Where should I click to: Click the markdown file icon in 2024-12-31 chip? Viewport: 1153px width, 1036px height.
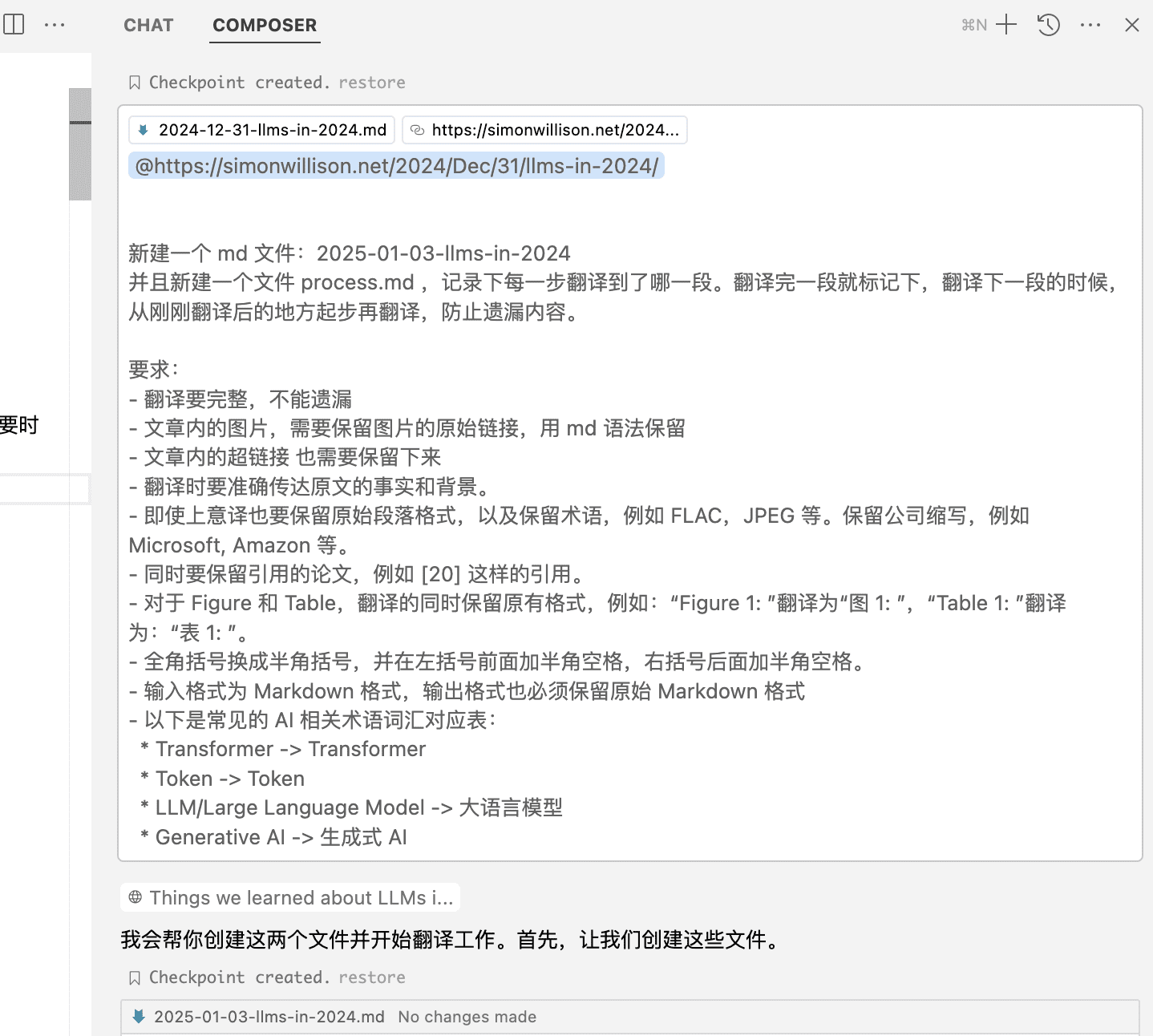pos(144,130)
